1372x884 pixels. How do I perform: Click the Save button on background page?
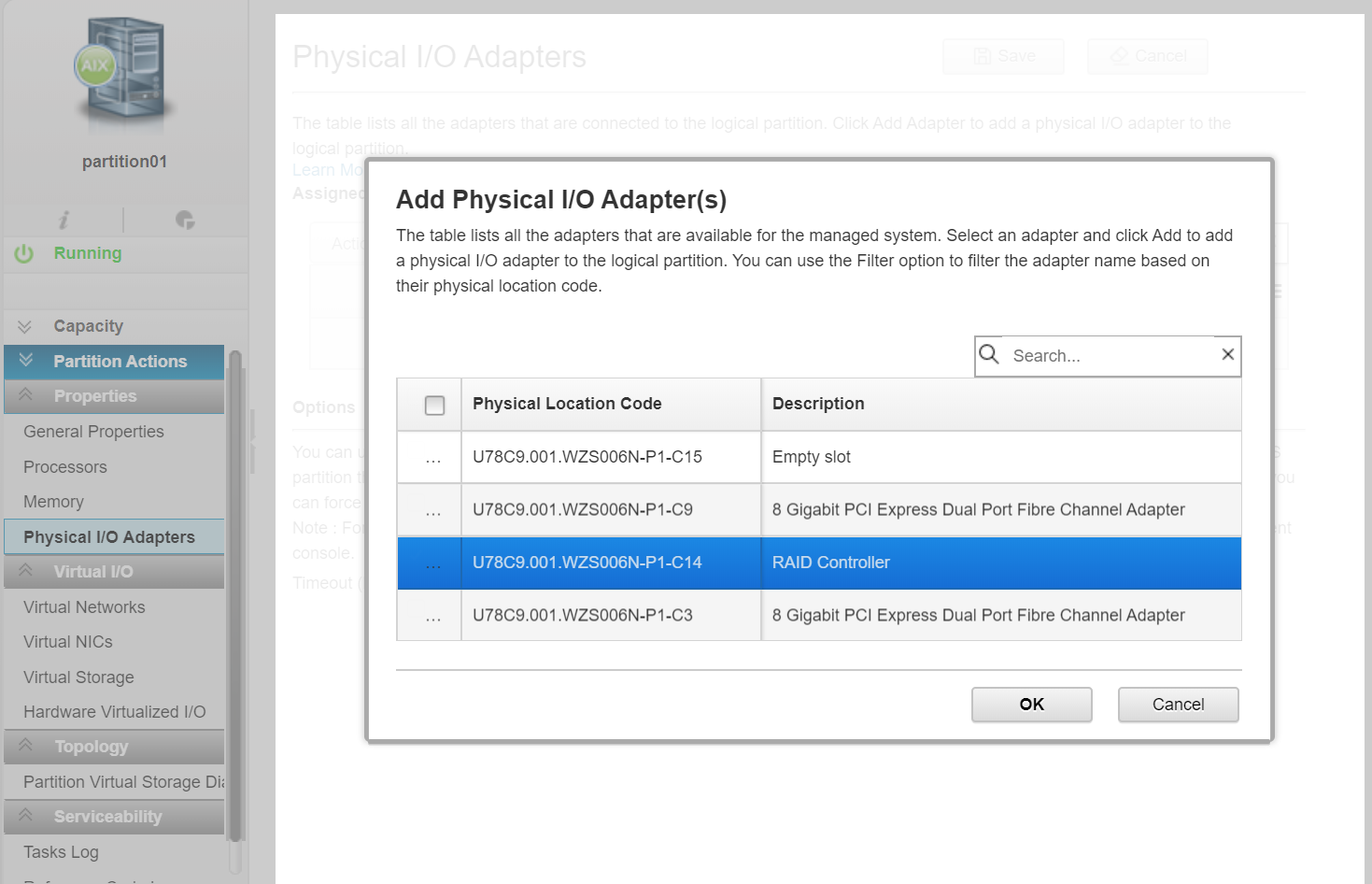click(x=1004, y=56)
